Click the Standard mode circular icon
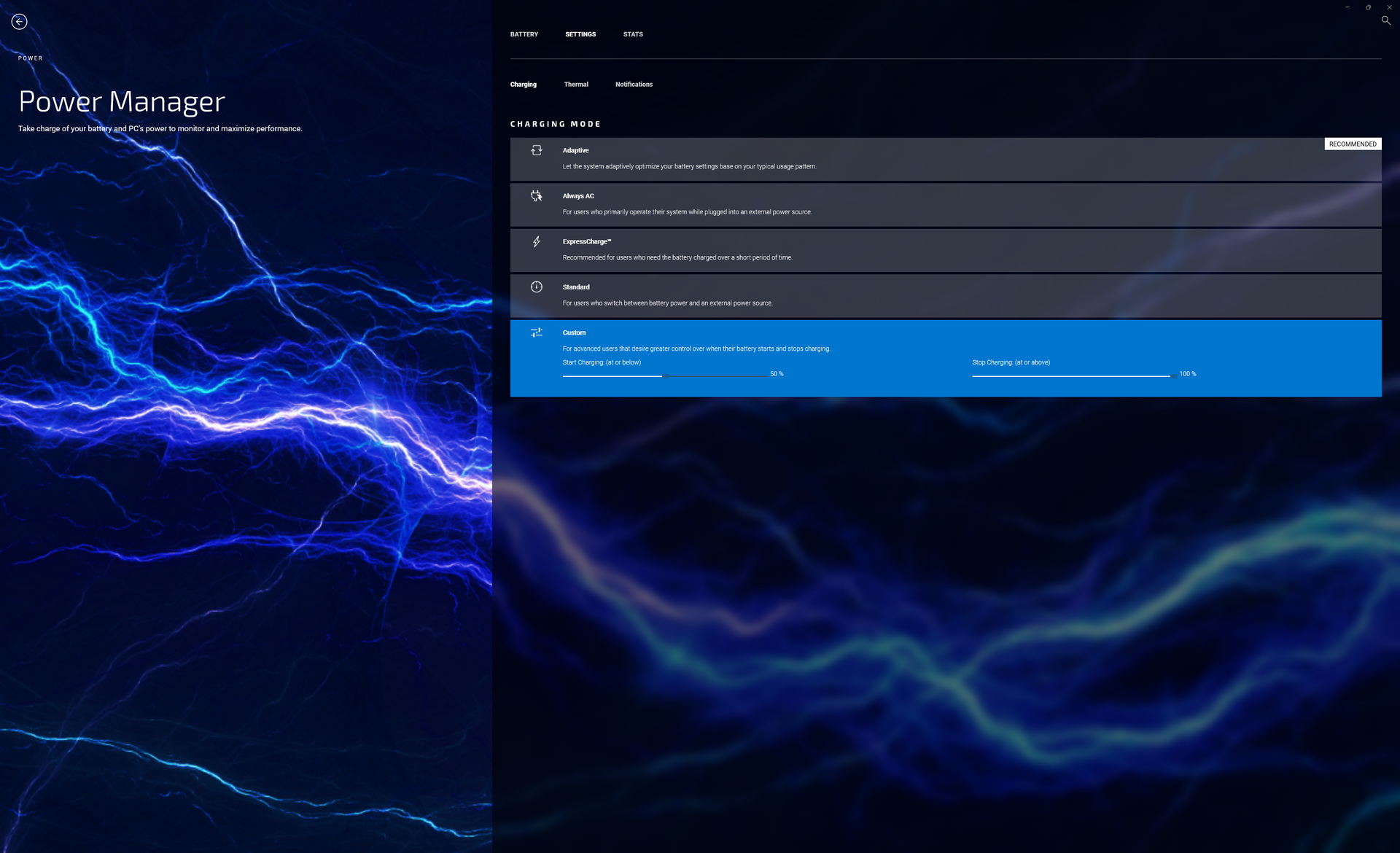 [537, 287]
